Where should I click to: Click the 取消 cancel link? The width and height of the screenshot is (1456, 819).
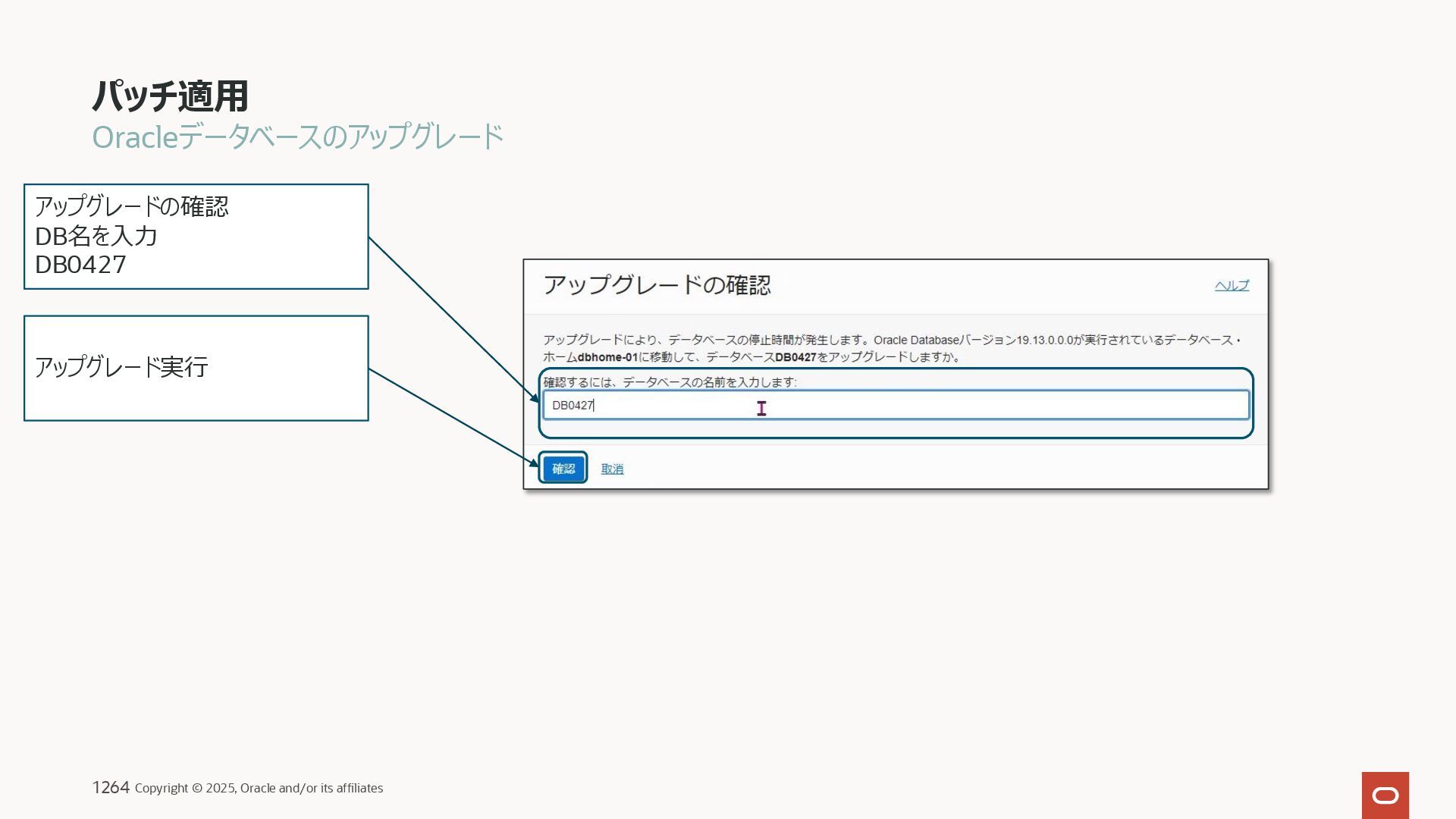point(612,469)
